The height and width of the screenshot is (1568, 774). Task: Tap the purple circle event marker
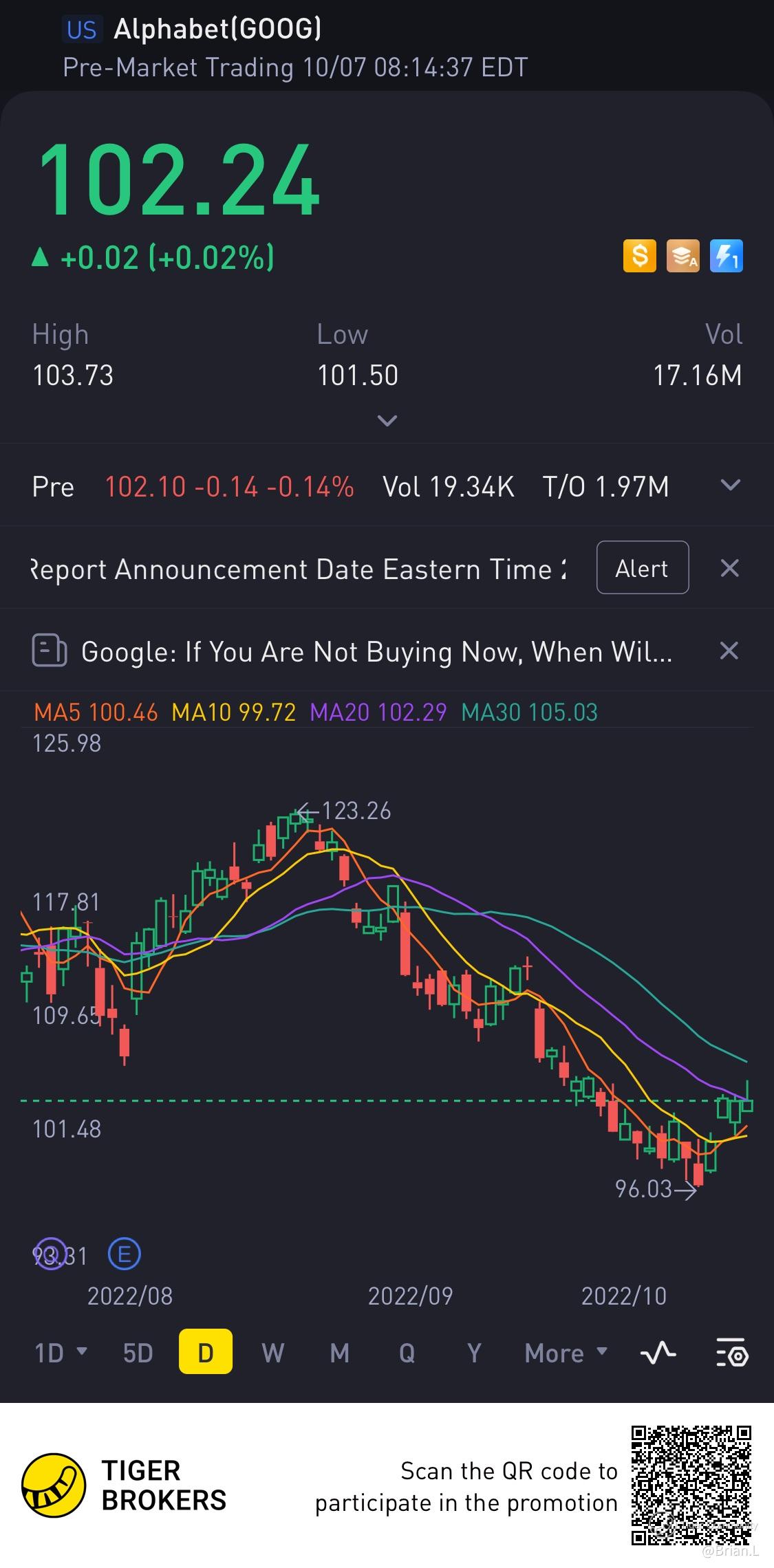pos(51,1254)
